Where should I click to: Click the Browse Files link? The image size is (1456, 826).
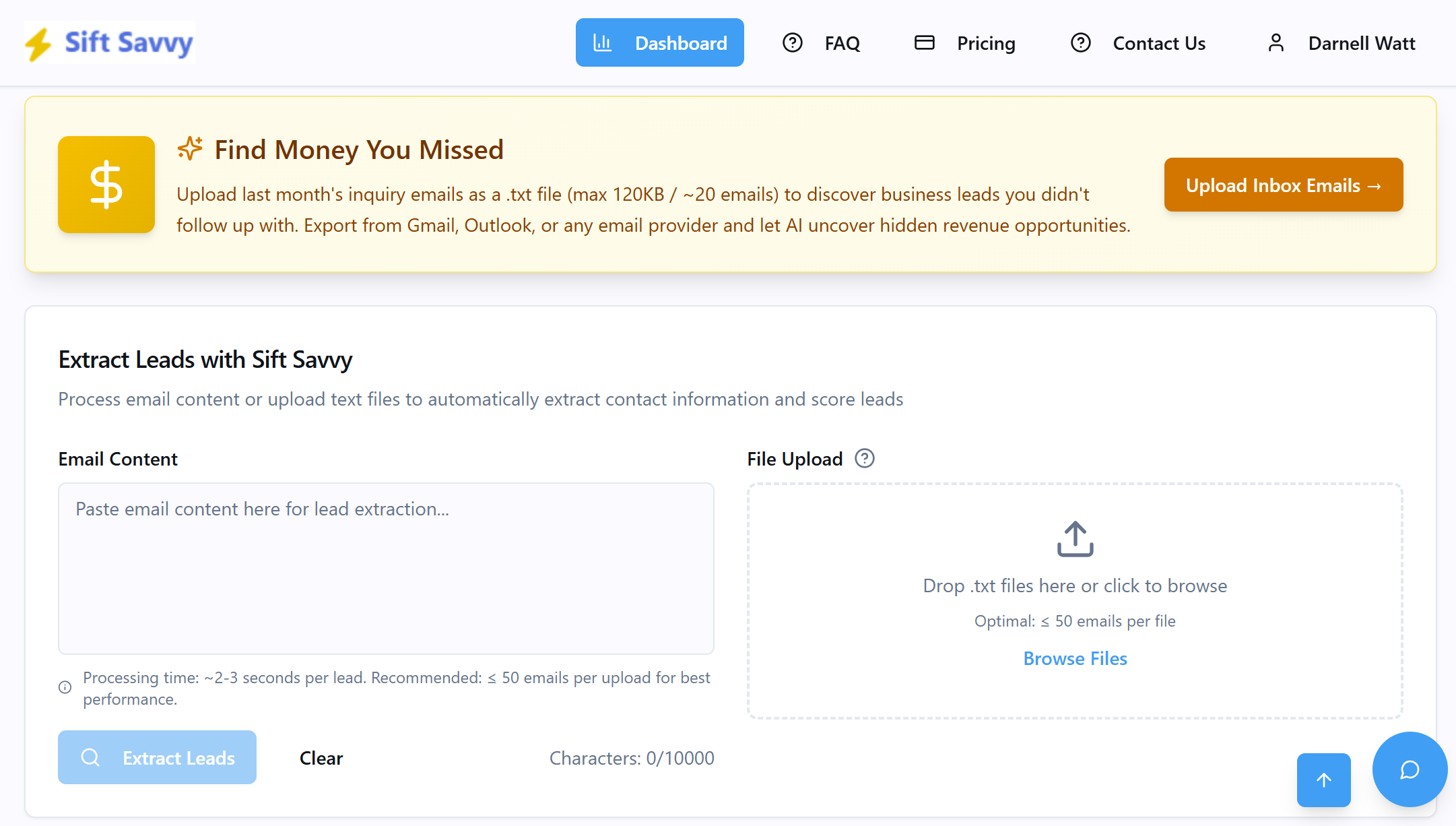pyautogui.click(x=1075, y=658)
